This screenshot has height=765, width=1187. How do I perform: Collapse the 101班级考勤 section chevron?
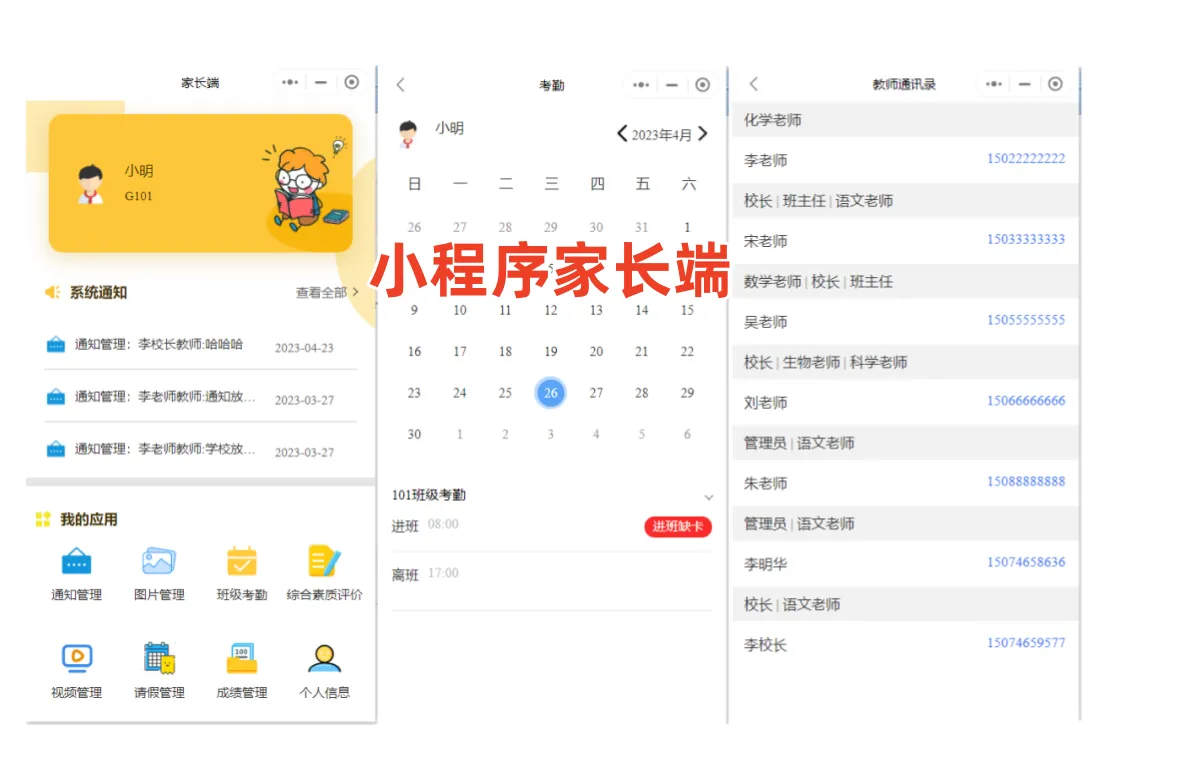(x=710, y=497)
